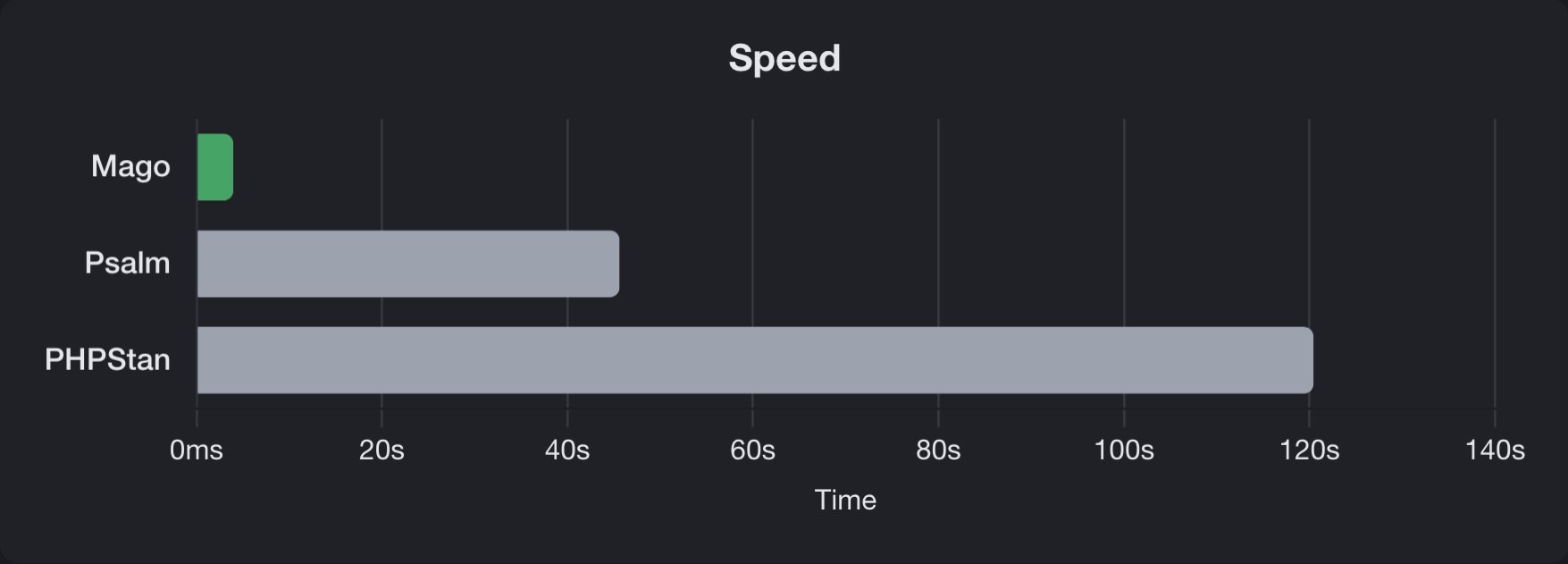The width and height of the screenshot is (1568, 564).
Task: Click the 120s tick label
Action: pyautogui.click(x=1309, y=450)
